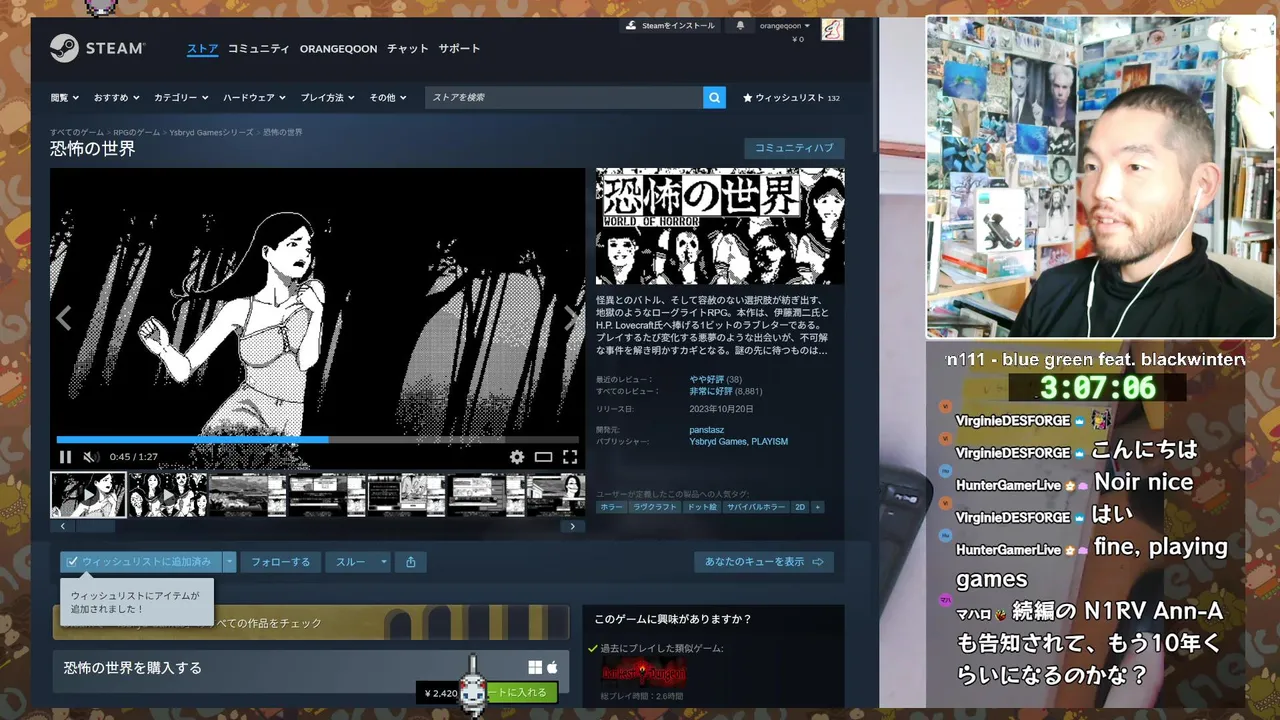This screenshot has height=720, width=1280.
Task: Click the share icon button
Action: [x=411, y=562]
